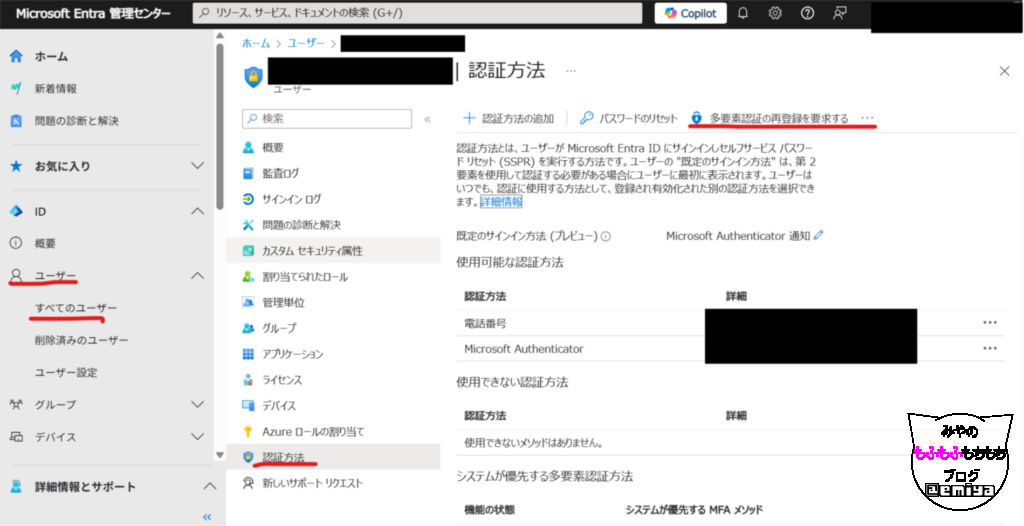Click the Microsoft Entra 管理センター title

pos(93,14)
